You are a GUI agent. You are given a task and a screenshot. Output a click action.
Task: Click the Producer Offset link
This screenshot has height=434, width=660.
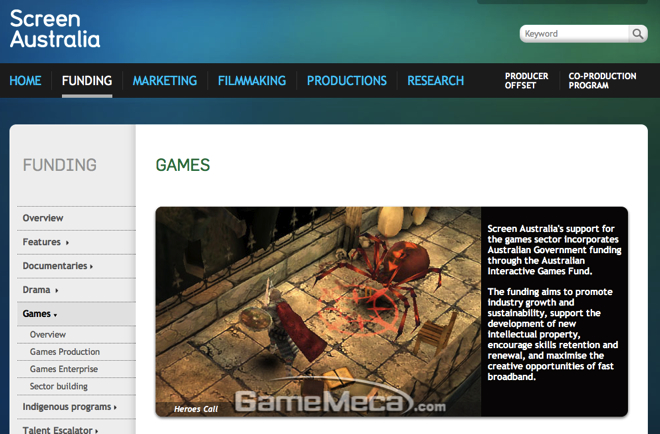pos(526,81)
